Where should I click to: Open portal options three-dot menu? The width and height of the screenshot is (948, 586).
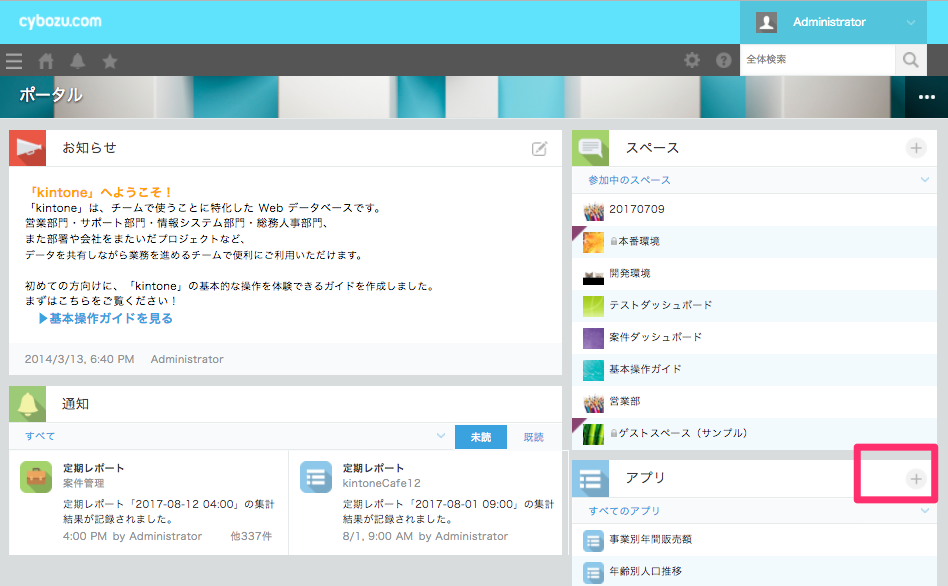tap(927, 97)
